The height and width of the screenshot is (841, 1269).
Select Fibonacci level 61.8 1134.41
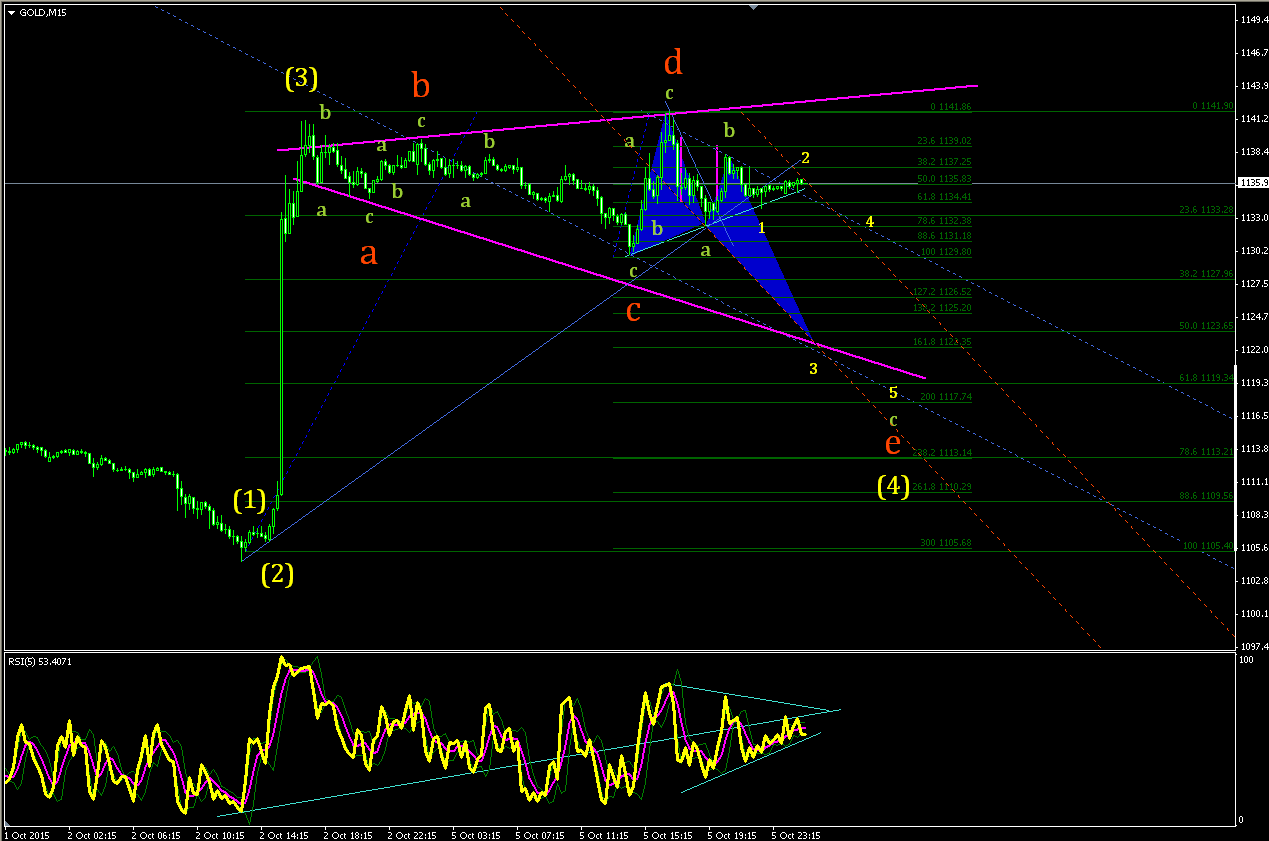[x=944, y=197]
